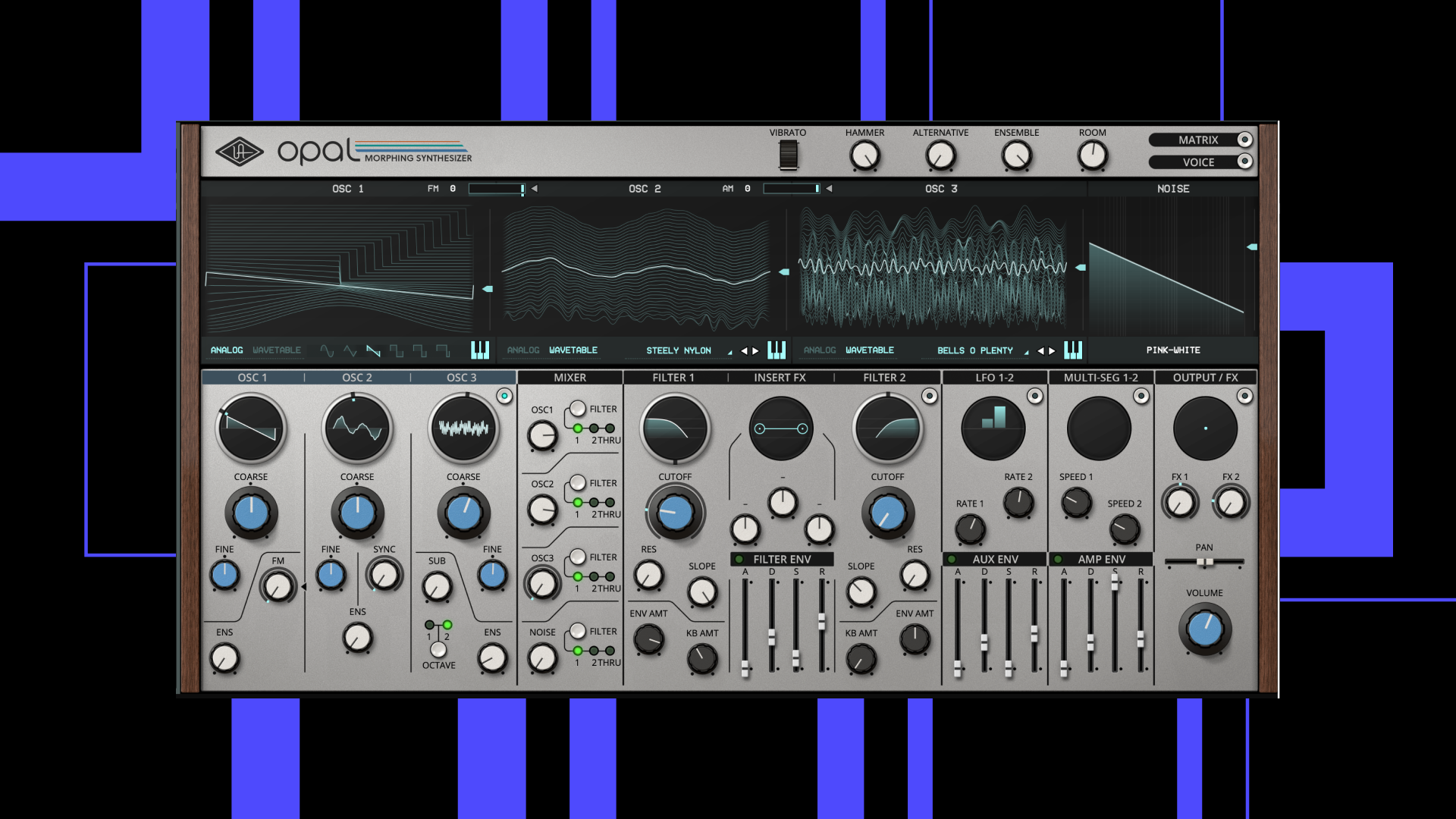This screenshot has width=1456, height=819.
Task: Open the Bells O Plenty wavetable dropdown
Action: [974, 350]
